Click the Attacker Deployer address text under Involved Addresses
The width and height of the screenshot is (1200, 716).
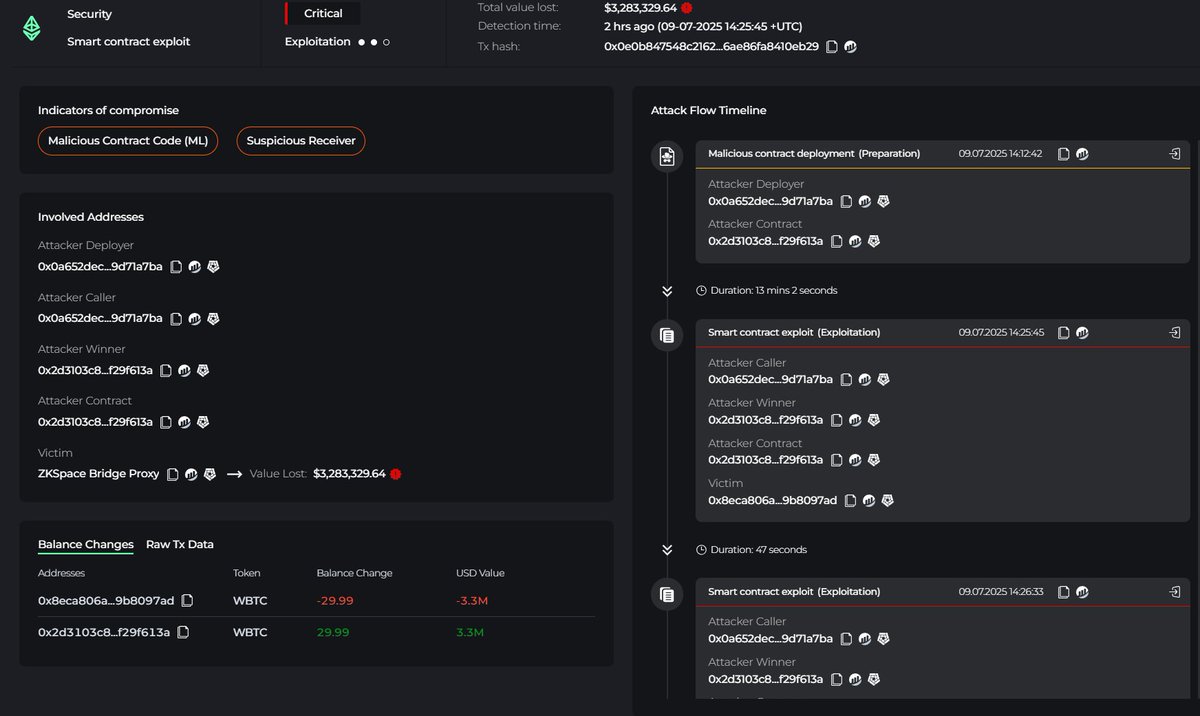click(100, 266)
